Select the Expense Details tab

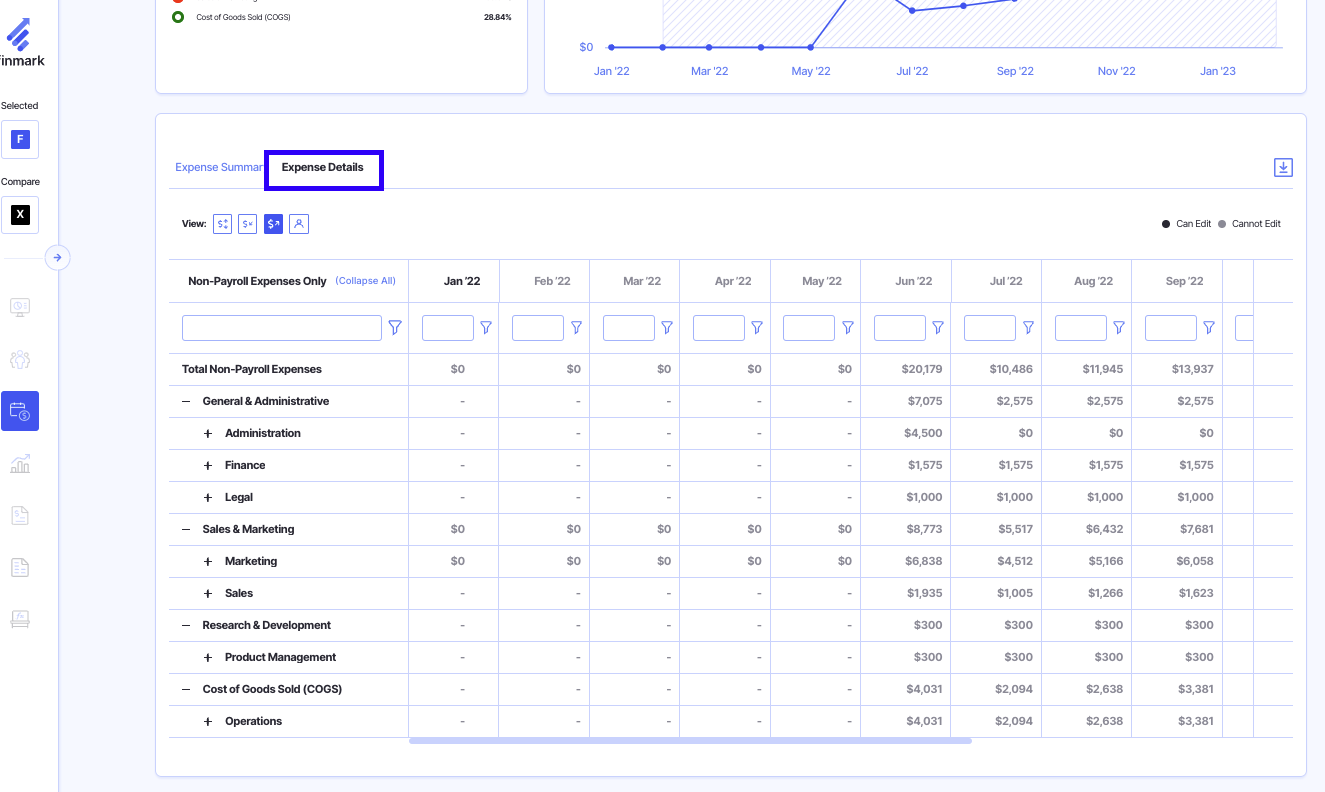(323, 168)
